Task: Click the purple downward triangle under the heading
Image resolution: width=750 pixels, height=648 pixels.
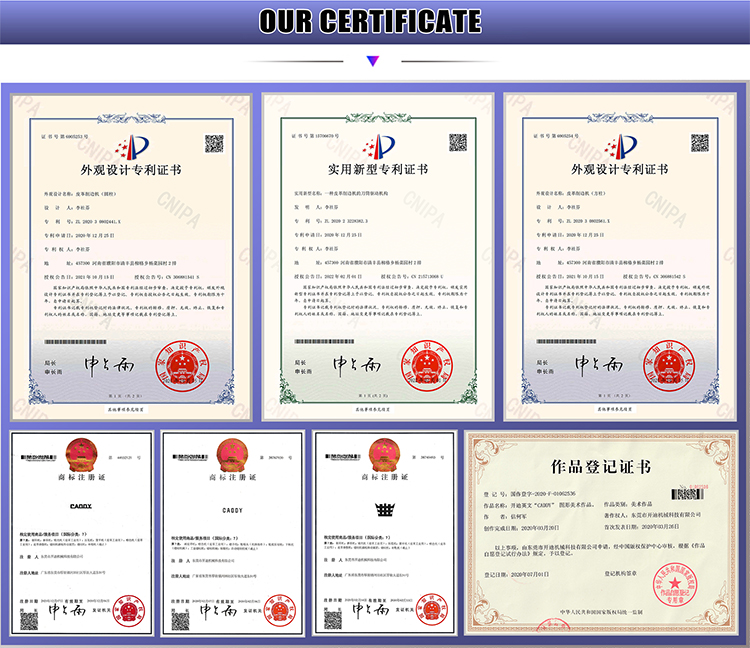Action: click(x=373, y=61)
